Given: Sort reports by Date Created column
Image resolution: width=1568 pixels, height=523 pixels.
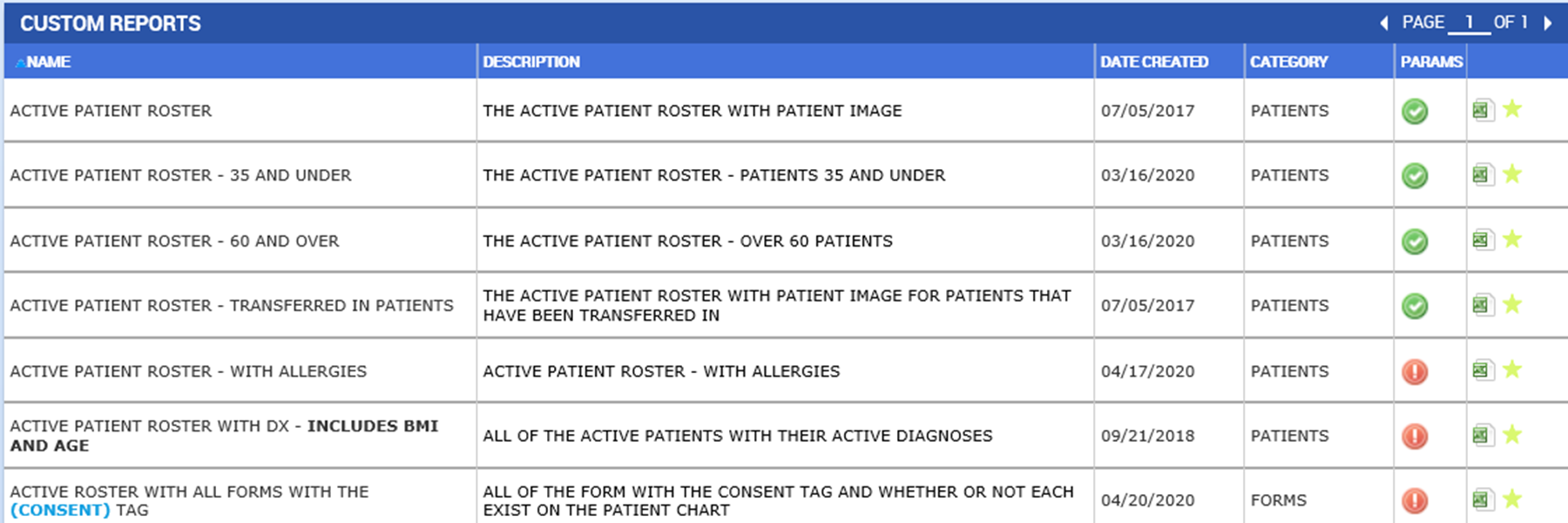Looking at the screenshot, I should (x=1153, y=62).
